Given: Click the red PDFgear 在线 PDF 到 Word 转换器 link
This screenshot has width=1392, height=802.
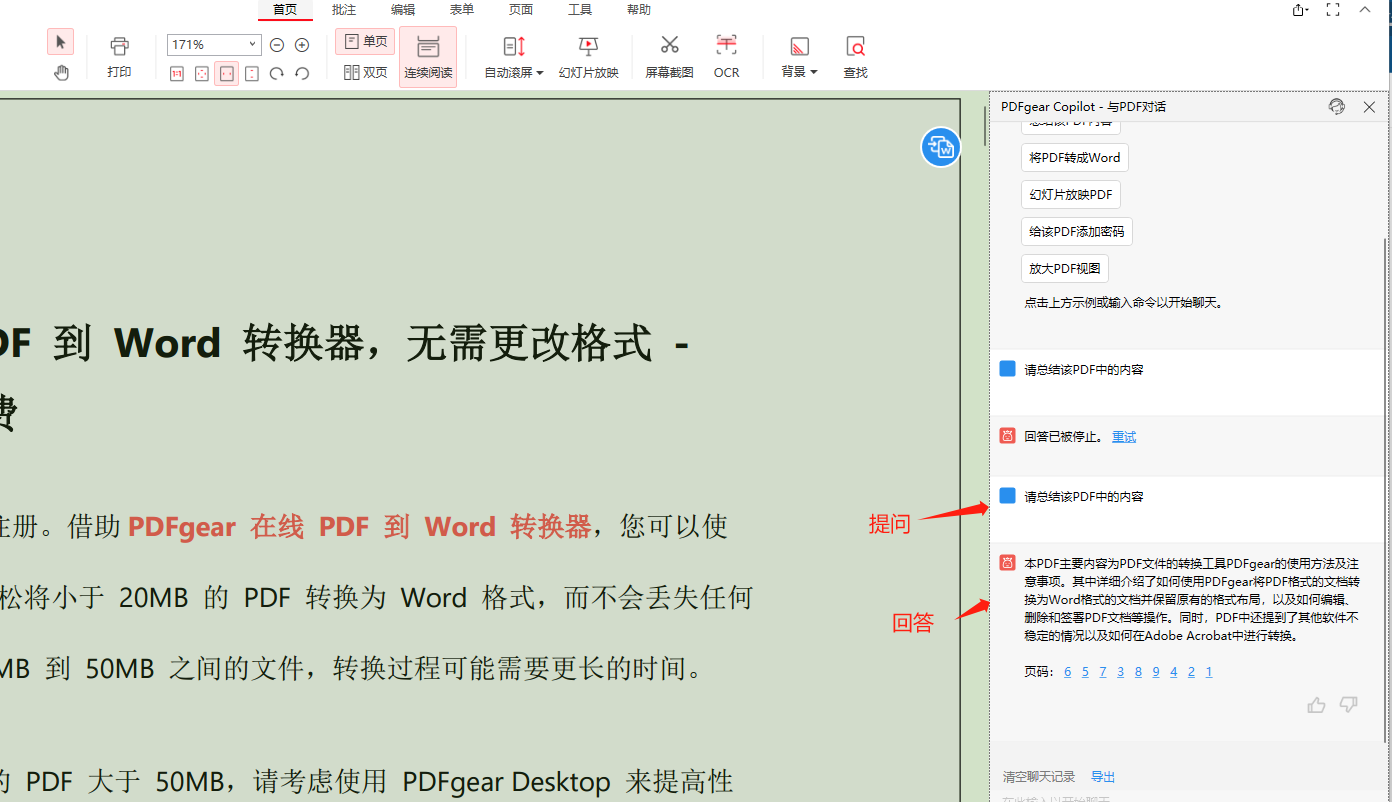Looking at the screenshot, I should click(360, 527).
